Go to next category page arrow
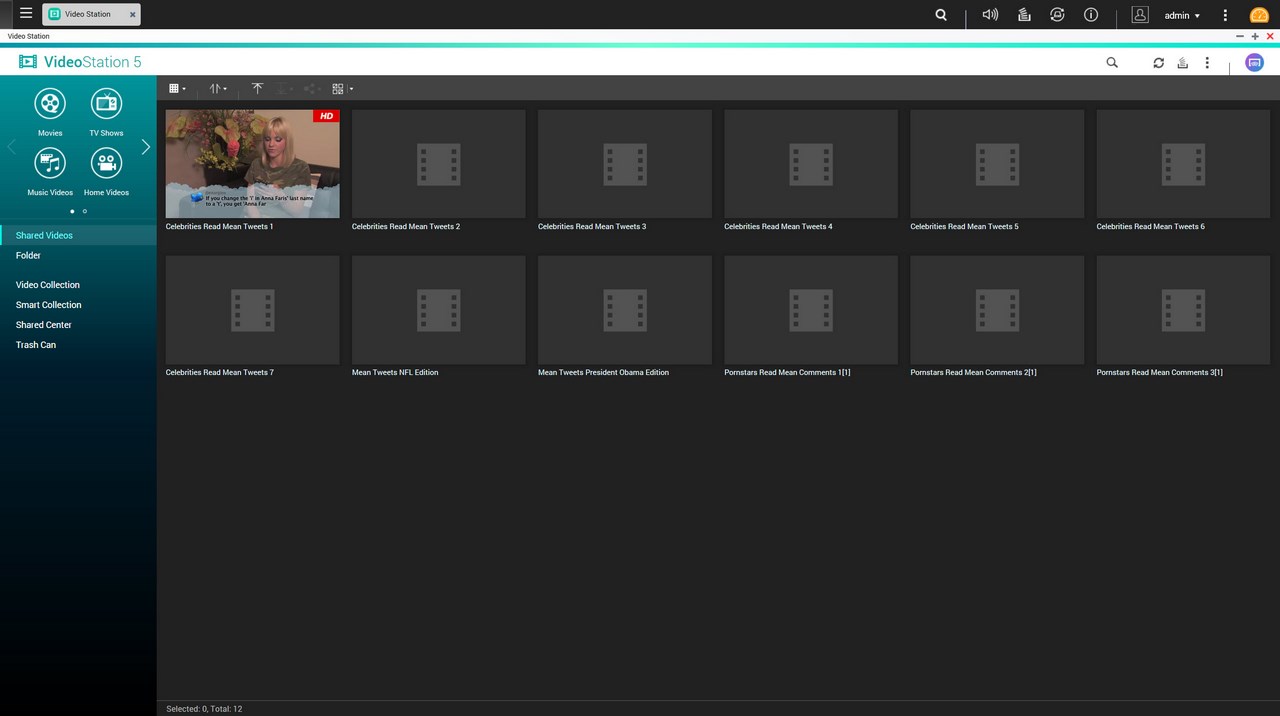The height and width of the screenshot is (716, 1280). (146, 147)
